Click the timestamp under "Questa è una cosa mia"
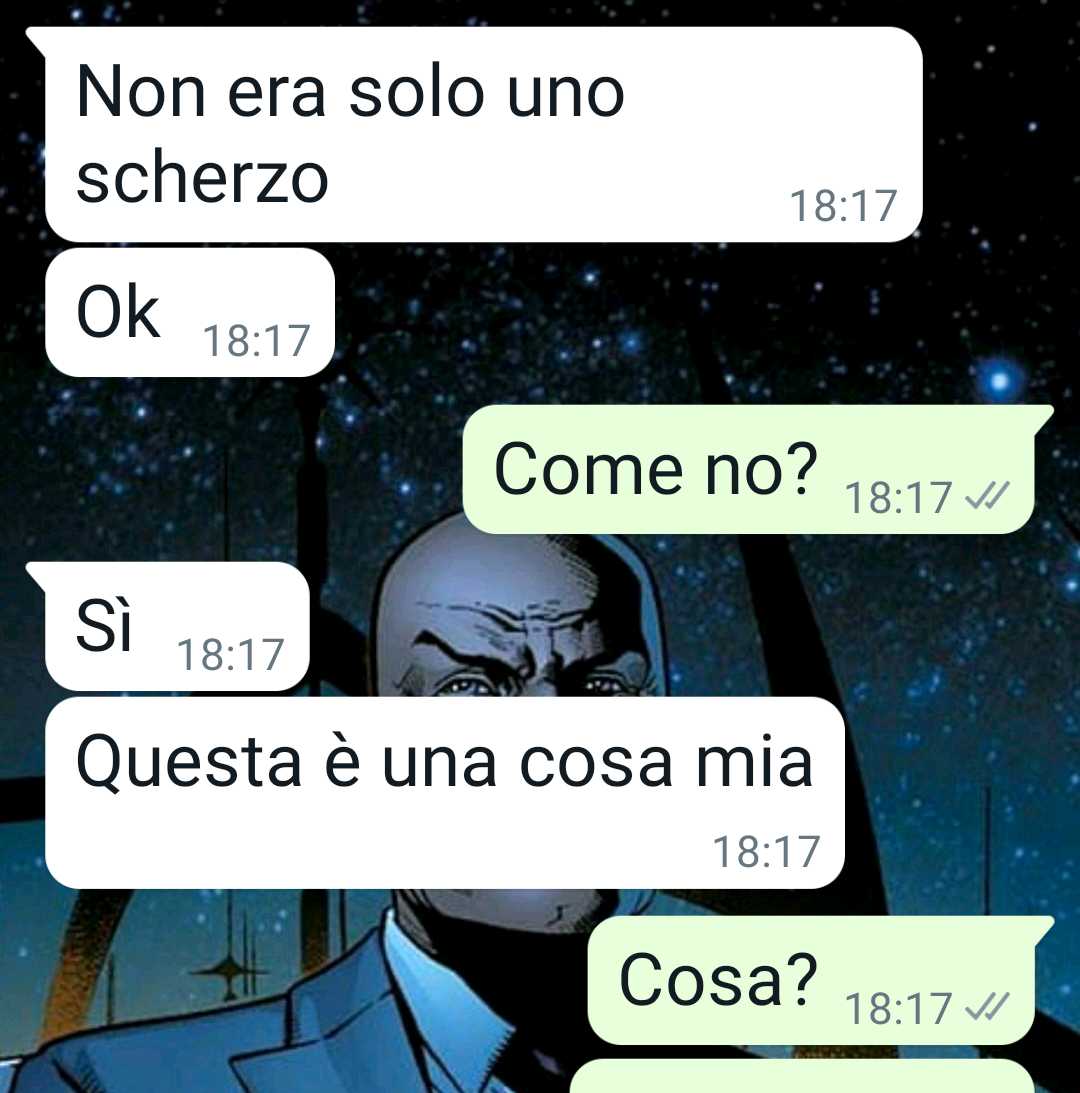This screenshot has height=1093, width=1080. [x=766, y=852]
